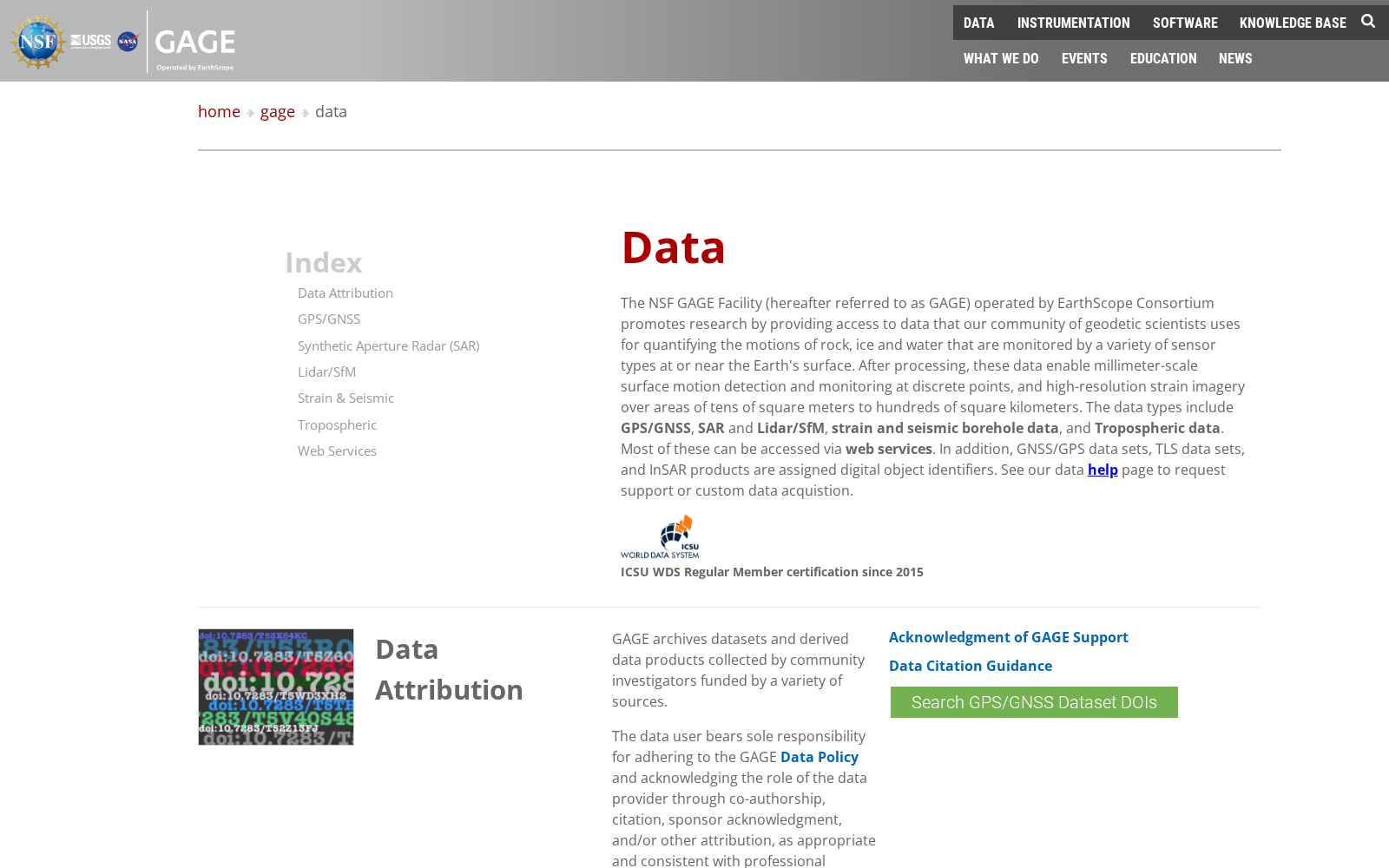The height and width of the screenshot is (868, 1389).
Task: Jump to Web Services in the Index
Action: (x=337, y=451)
